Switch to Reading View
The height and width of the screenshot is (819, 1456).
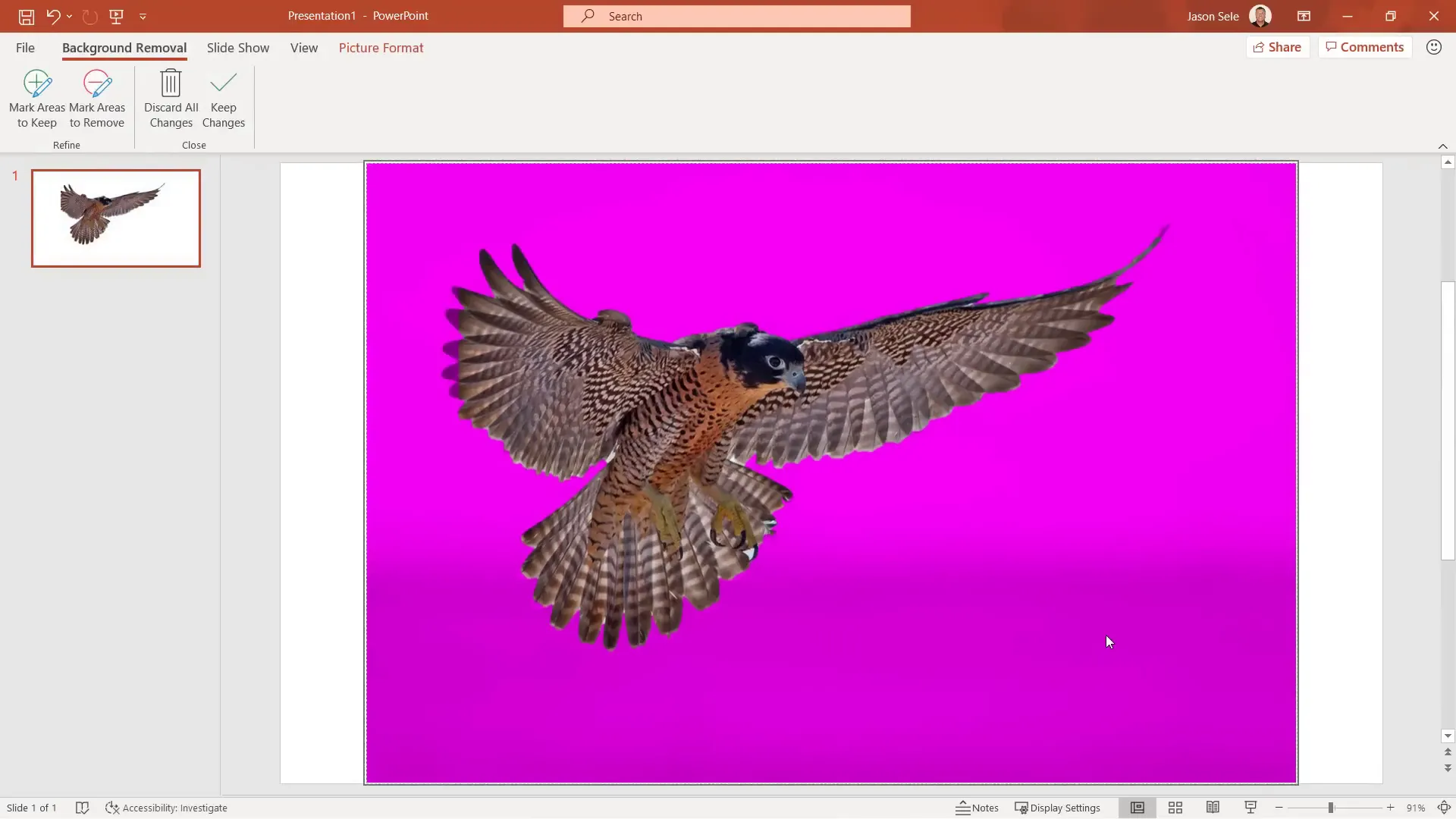click(1213, 808)
